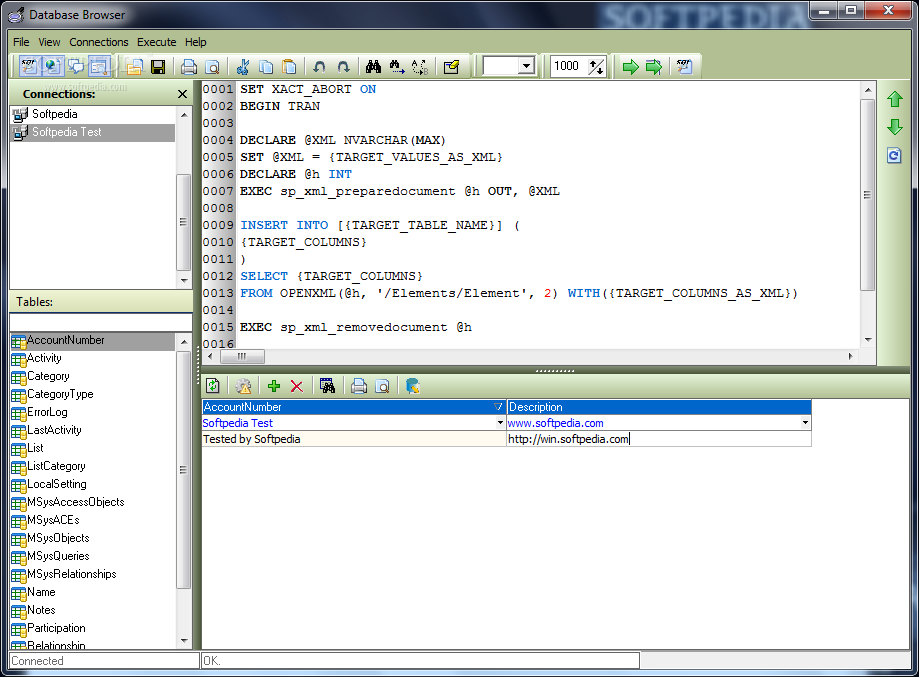
Task: Toggle the SQL editor panel button
Action: click(29, 66)
